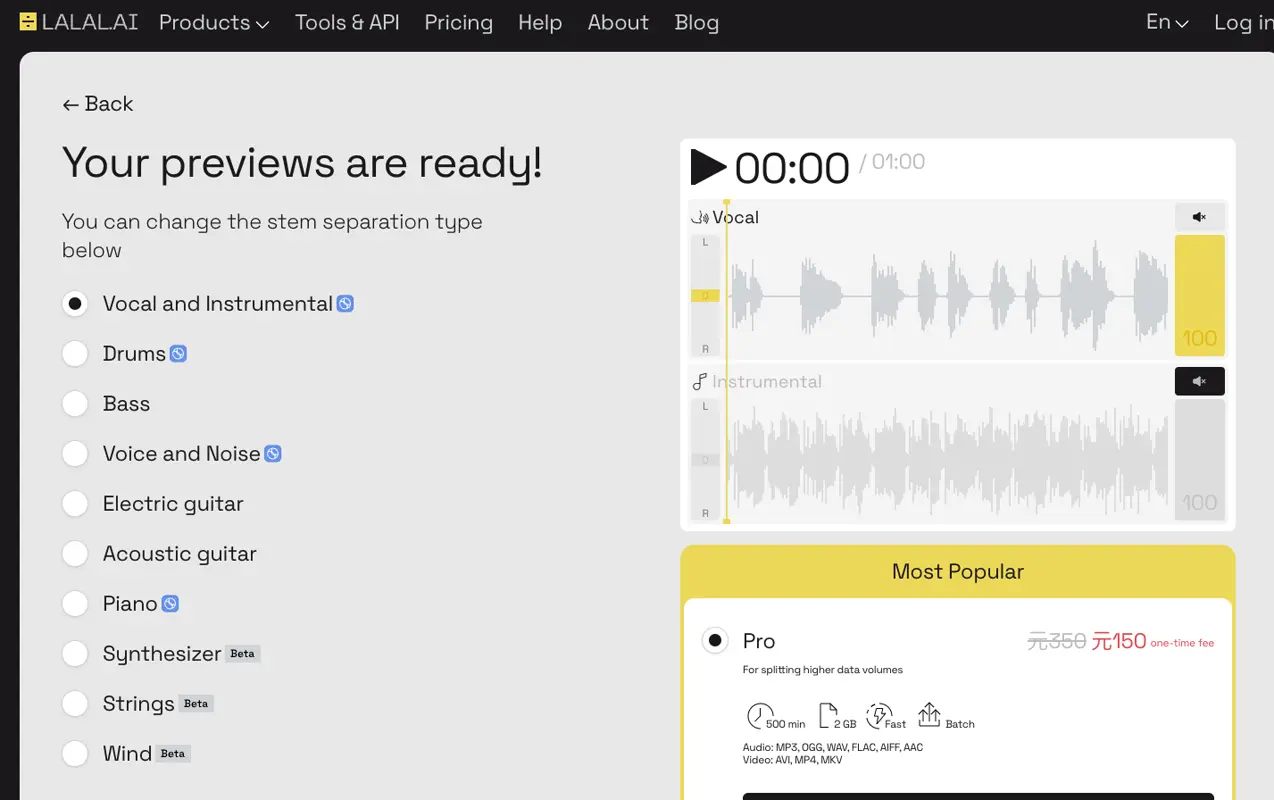The height and width of the screenshot is (800, 1274).
Task: Click the 'Your previews are ready!' heading
Action: 302,163
